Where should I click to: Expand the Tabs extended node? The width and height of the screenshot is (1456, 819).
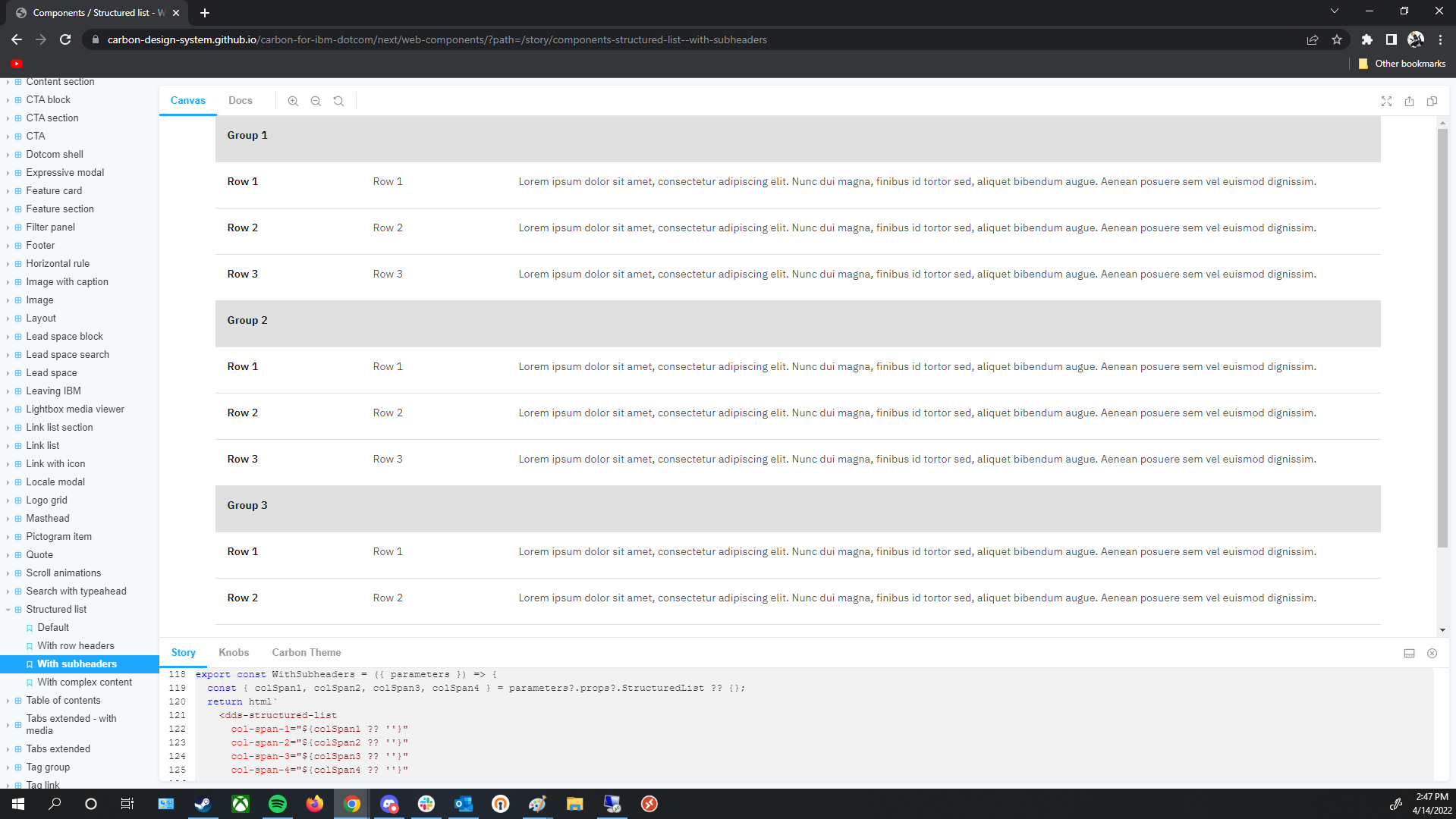tap(8, 749)
